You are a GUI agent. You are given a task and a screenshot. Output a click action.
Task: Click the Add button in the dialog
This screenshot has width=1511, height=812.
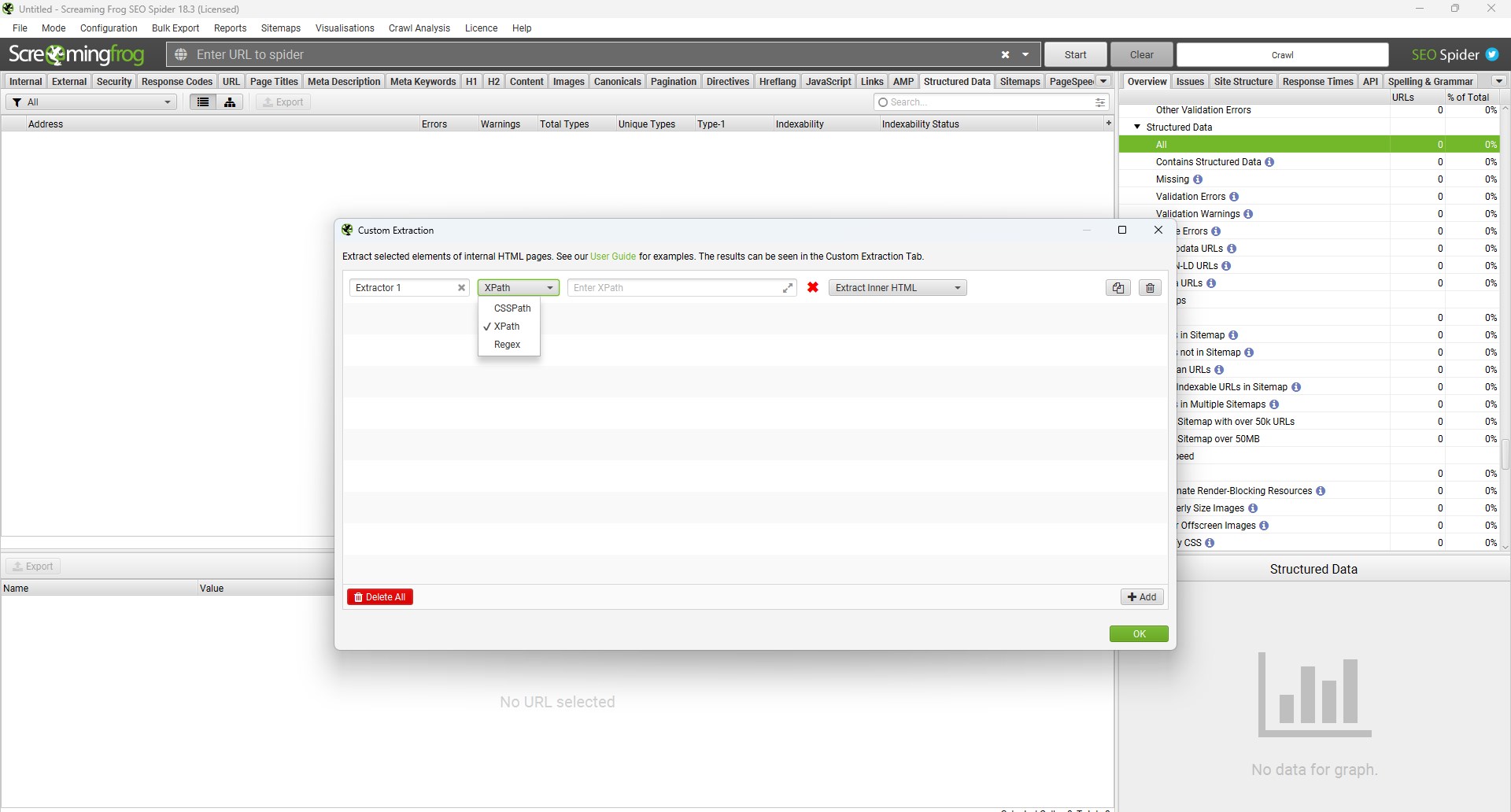pos(1142,596)
